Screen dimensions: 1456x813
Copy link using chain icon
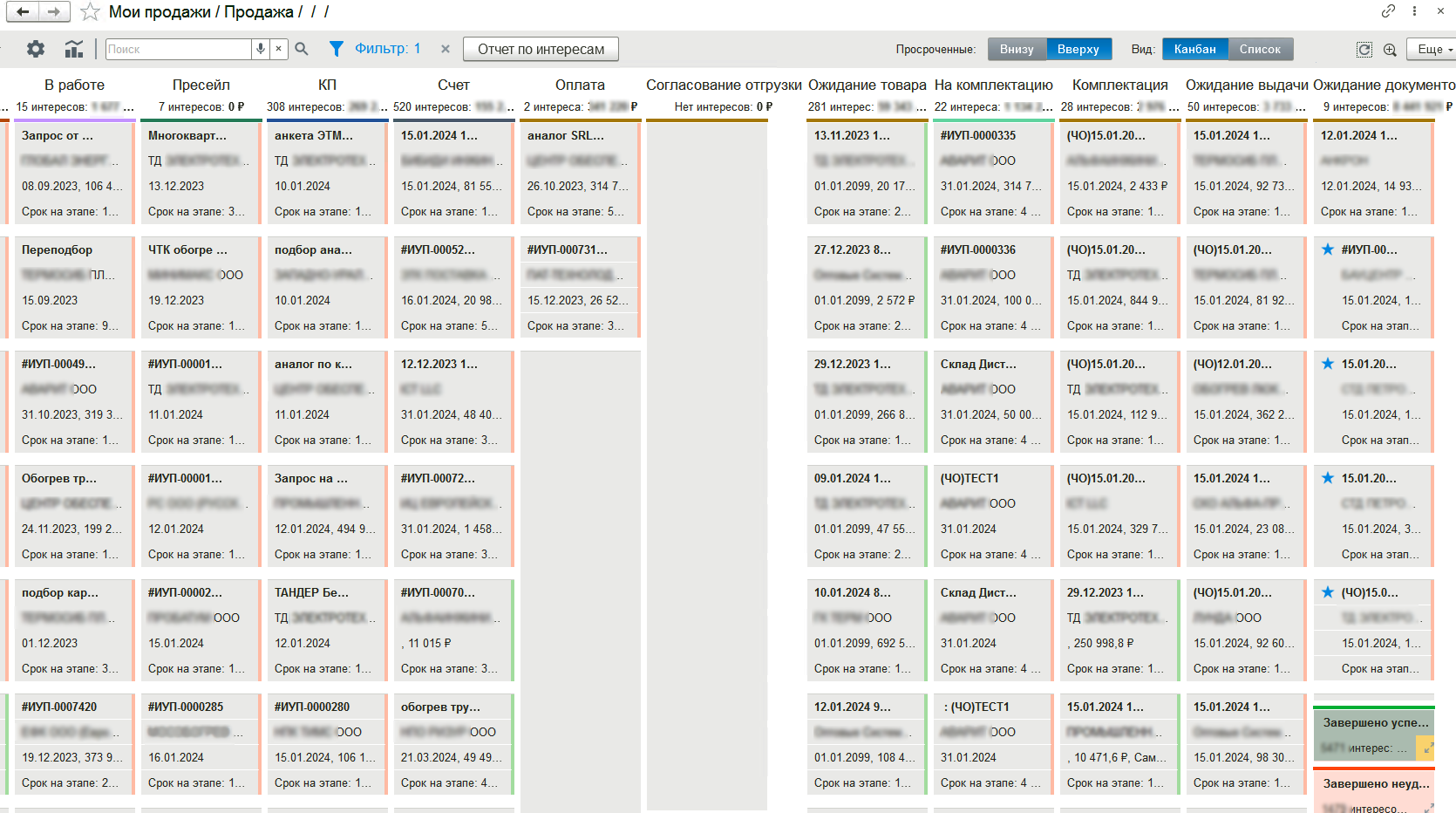click(x=1388, y=11)
